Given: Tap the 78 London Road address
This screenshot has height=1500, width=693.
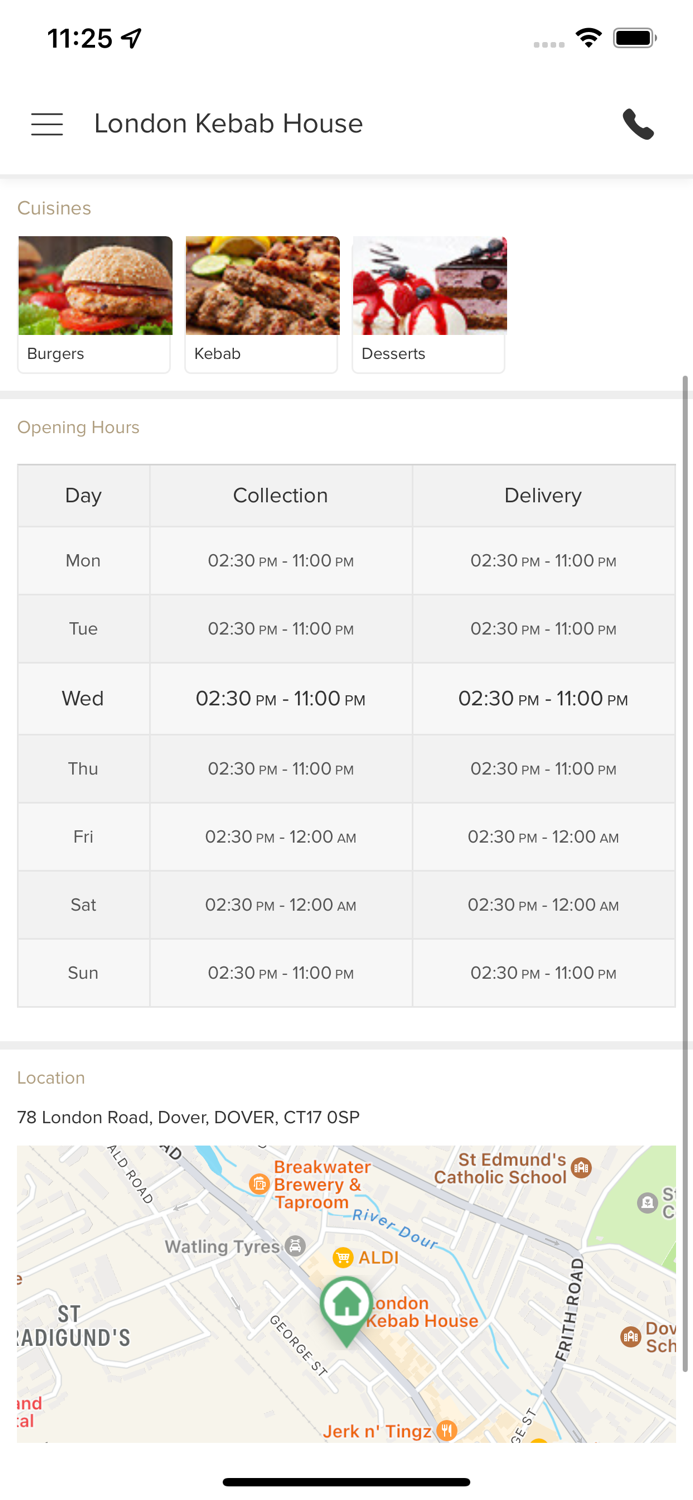Looking at the screenshot, I should (x=188, y=1117).
